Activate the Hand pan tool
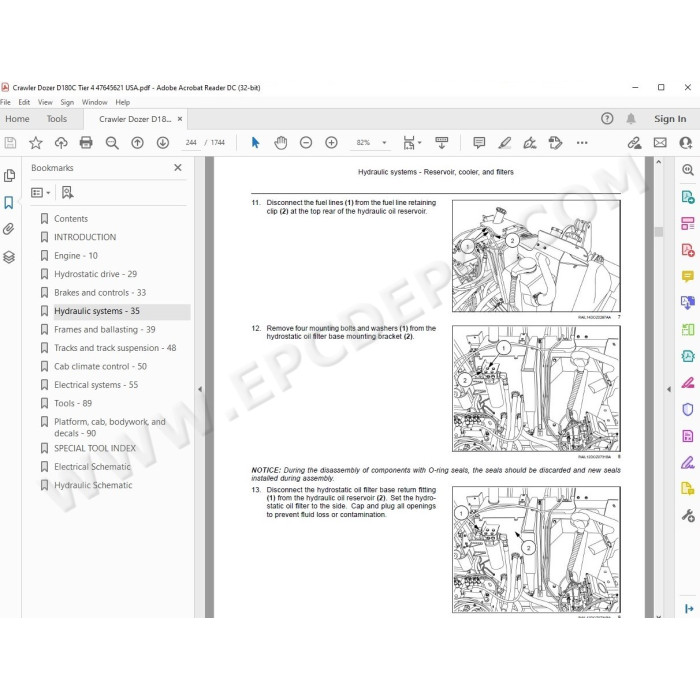This screenshot has height=700, width=700. (x=280, y=143)
